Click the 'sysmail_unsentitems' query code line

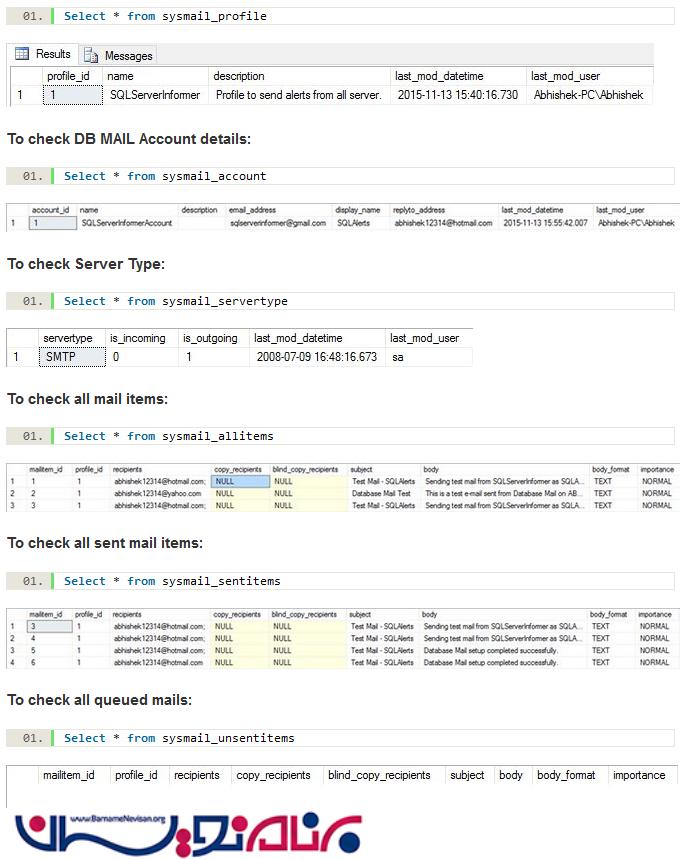(x=340, y=738)
